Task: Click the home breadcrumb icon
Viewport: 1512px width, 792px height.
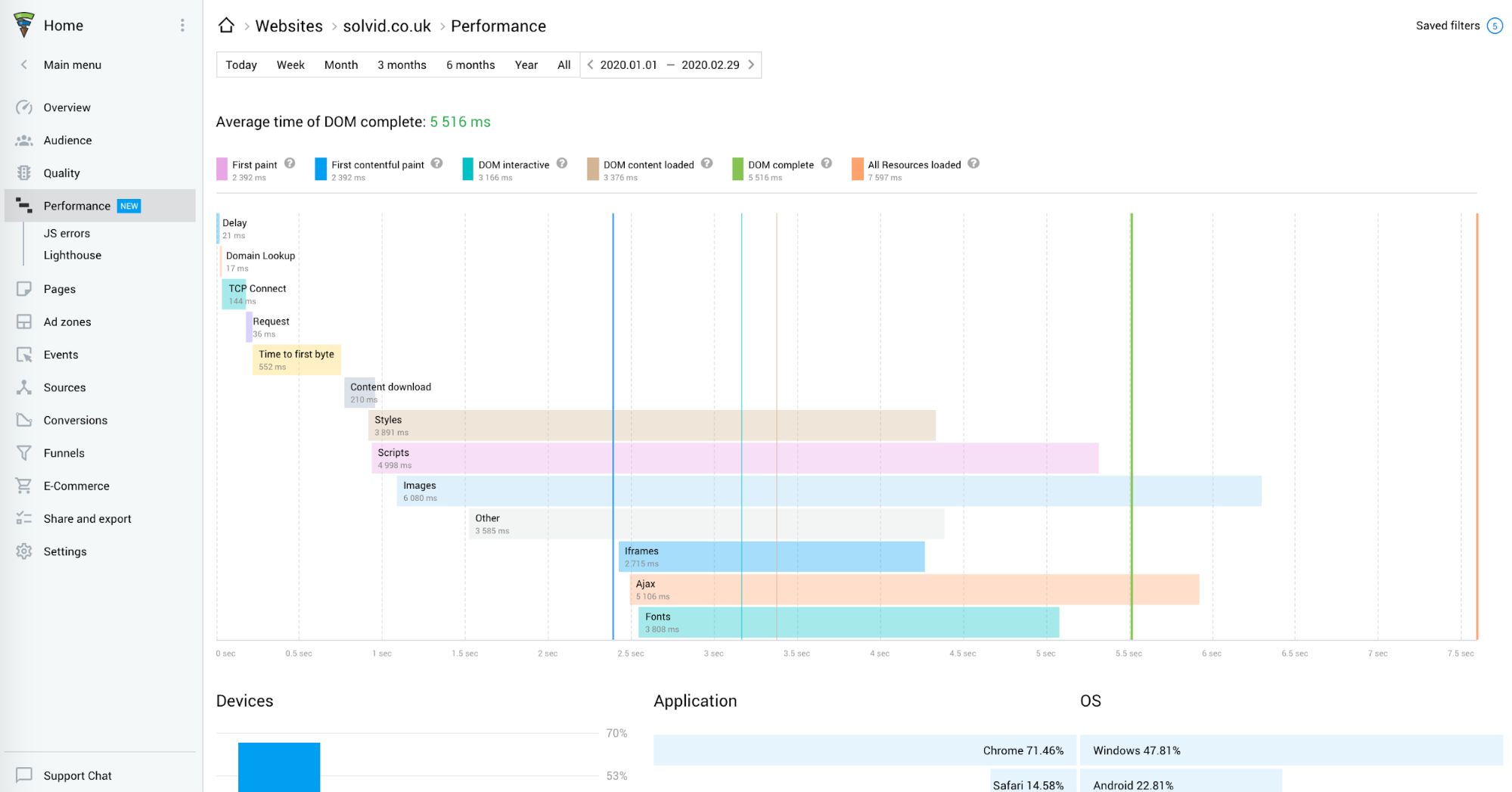Action: click(226, 26)
